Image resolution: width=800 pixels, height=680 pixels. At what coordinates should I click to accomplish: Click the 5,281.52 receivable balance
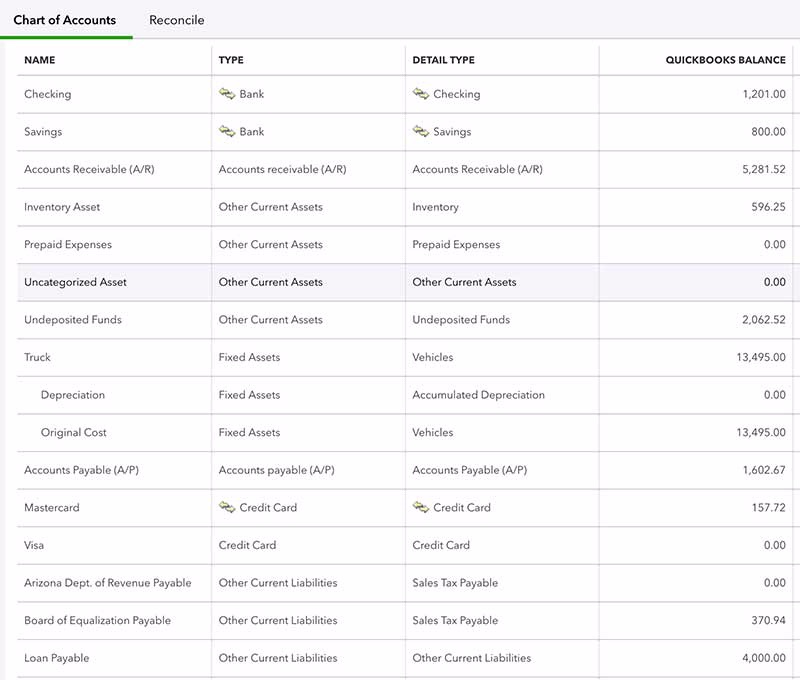coord(764,169)
